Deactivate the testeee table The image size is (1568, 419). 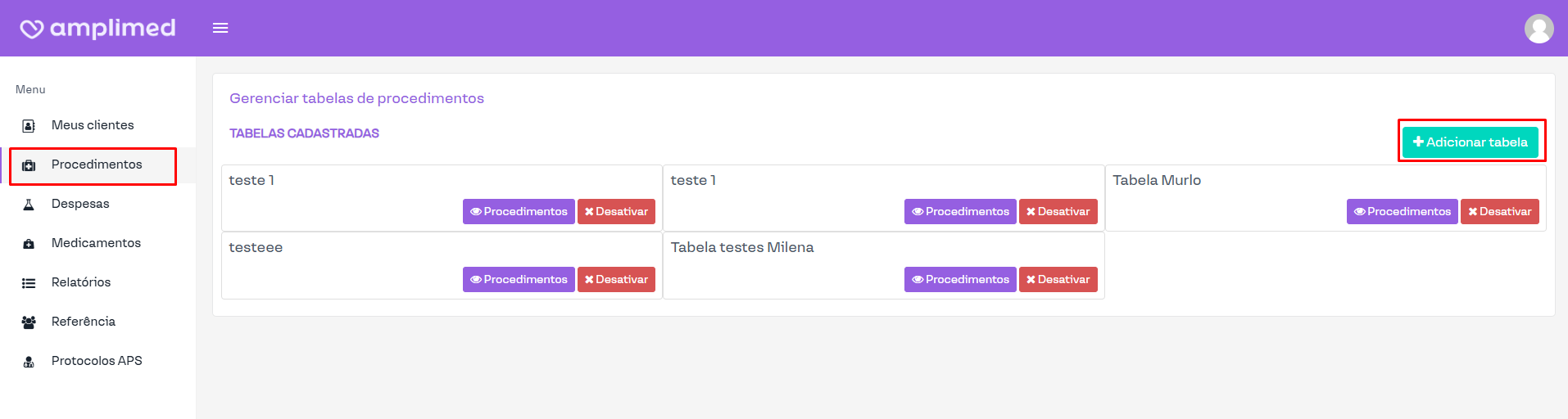(616, 280)
